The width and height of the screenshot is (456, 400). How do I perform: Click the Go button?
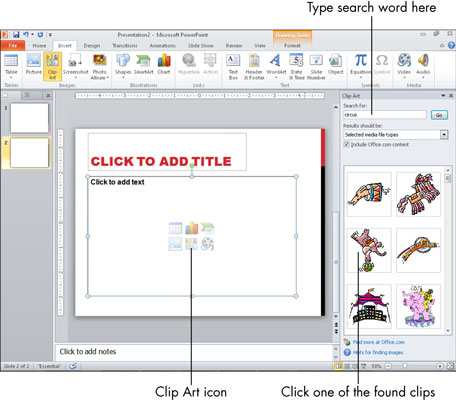[x=439, y=115]
